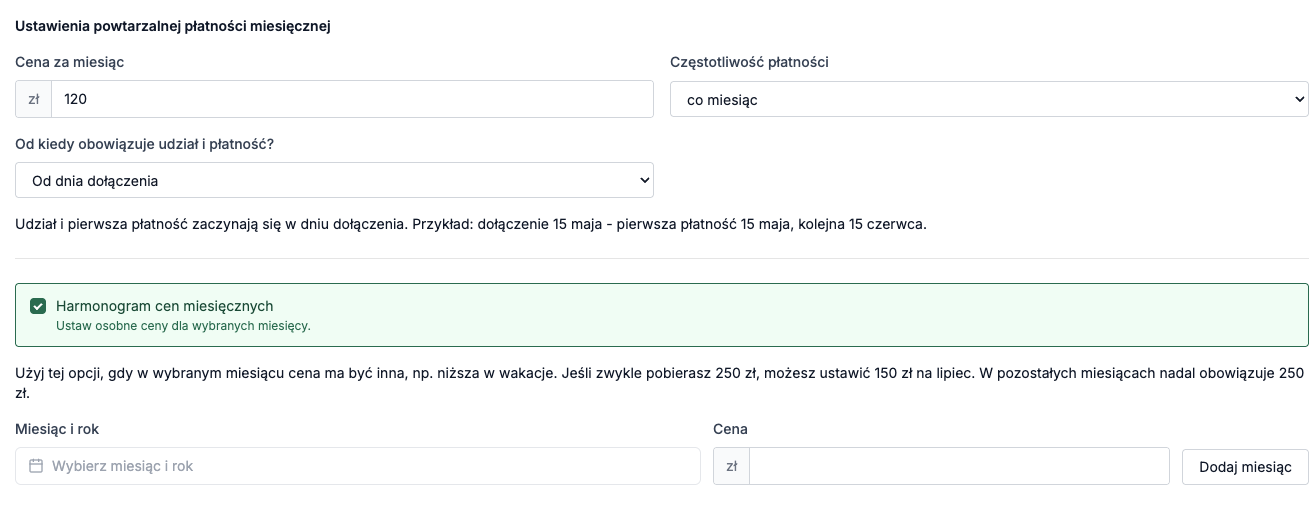Uncheck the Harmonogram cen miesięcznych checkbox
The height and width of the screenshot is (505, 1310).
[38, 306]
